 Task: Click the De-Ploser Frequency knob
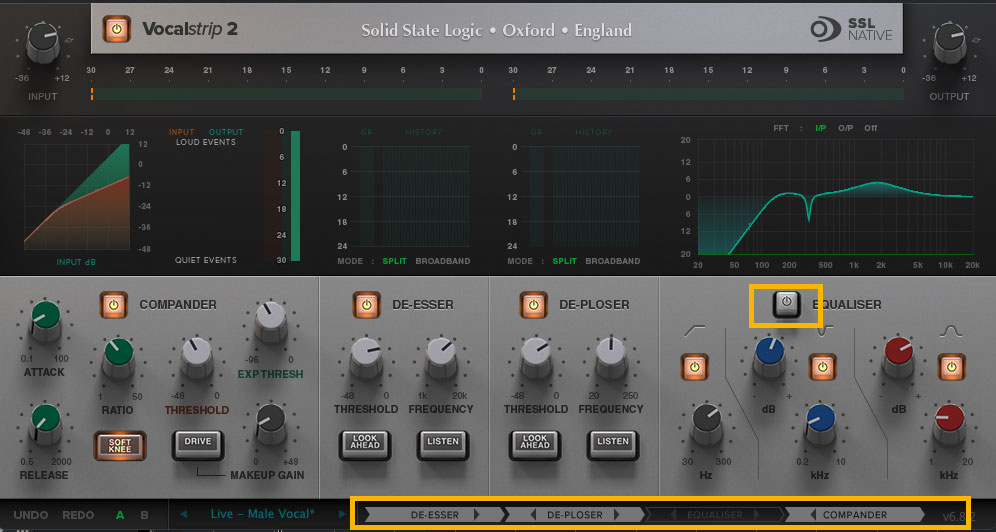pyautogui.click(x=611, y=356)
